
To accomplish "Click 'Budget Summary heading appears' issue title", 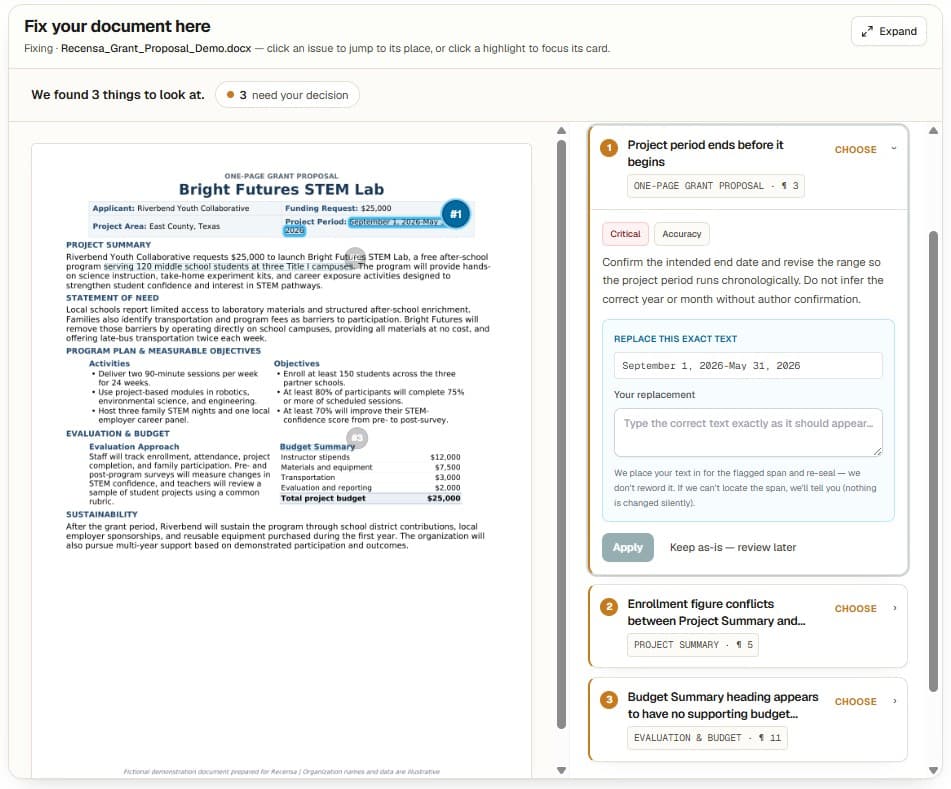I will (x=723, y=705).
